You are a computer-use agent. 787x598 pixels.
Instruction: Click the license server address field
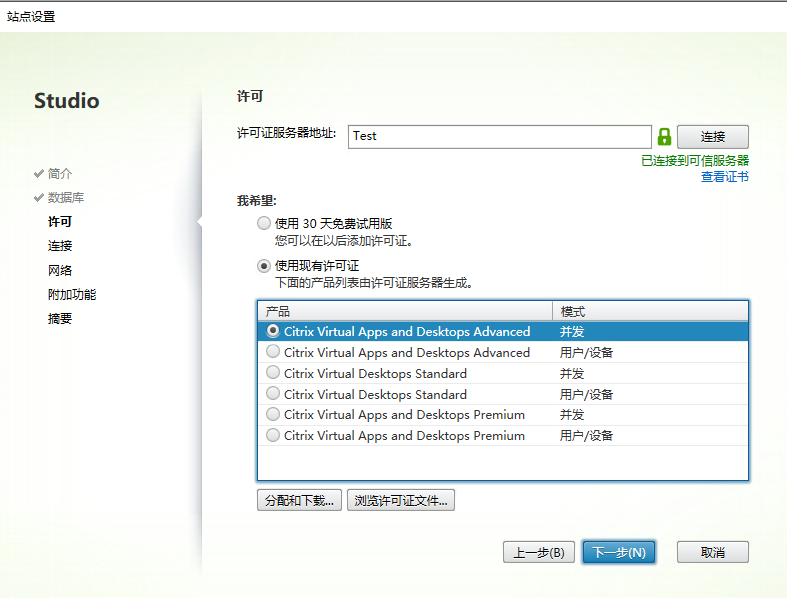click(500, 136)
